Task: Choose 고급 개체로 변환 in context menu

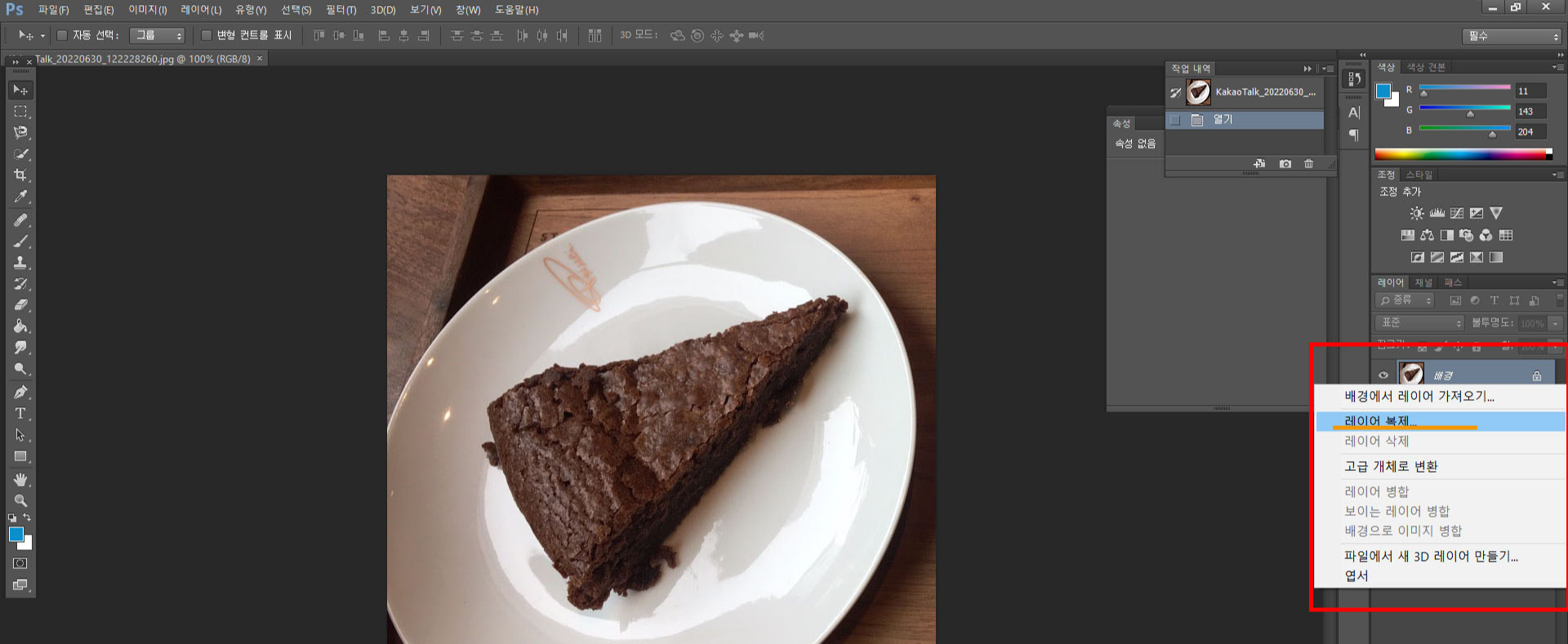Action: tap(1391, 466)
